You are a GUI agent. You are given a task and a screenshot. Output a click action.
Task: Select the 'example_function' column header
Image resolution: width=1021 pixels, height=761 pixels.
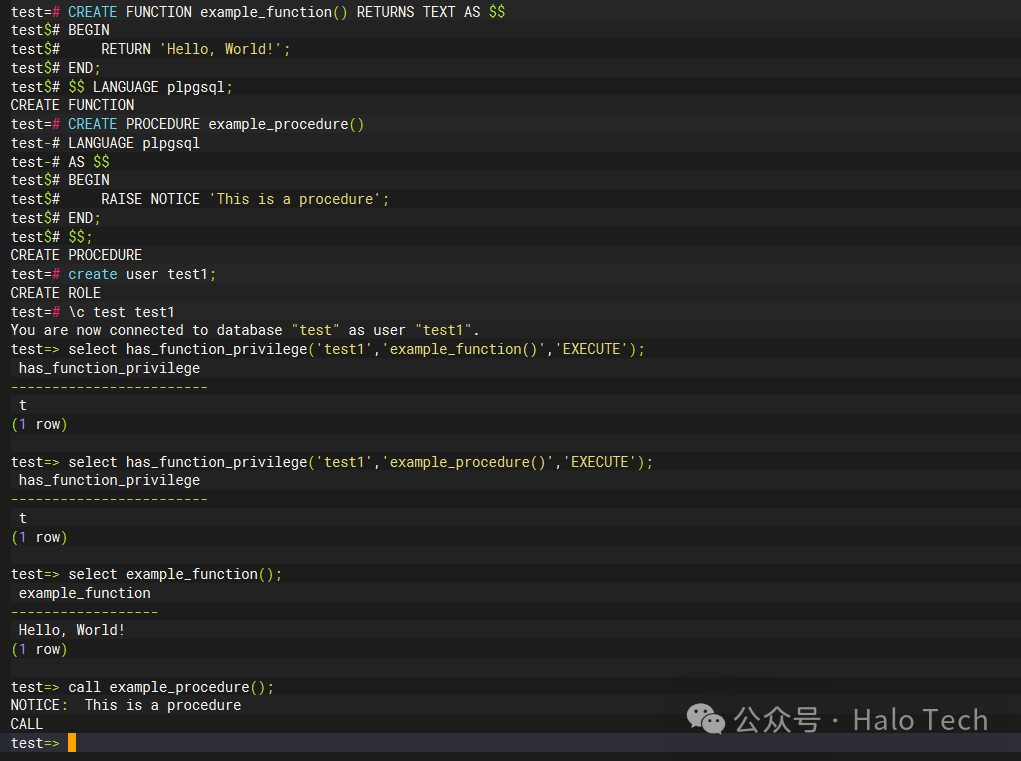(85, 593)
